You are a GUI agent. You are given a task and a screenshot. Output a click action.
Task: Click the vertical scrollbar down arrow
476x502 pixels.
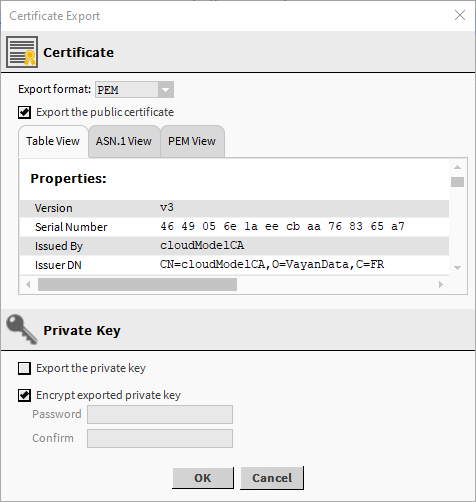click(x=457, y=268)
